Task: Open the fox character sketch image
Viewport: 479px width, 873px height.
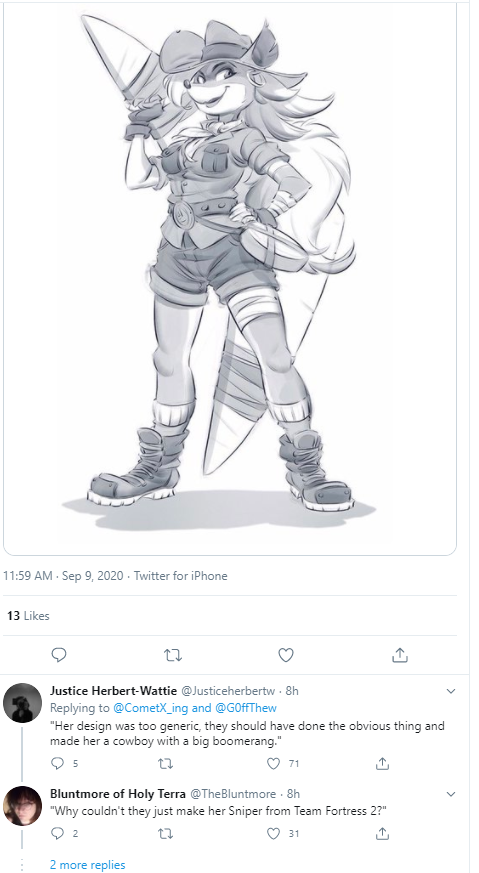Action: pos(230,278)
